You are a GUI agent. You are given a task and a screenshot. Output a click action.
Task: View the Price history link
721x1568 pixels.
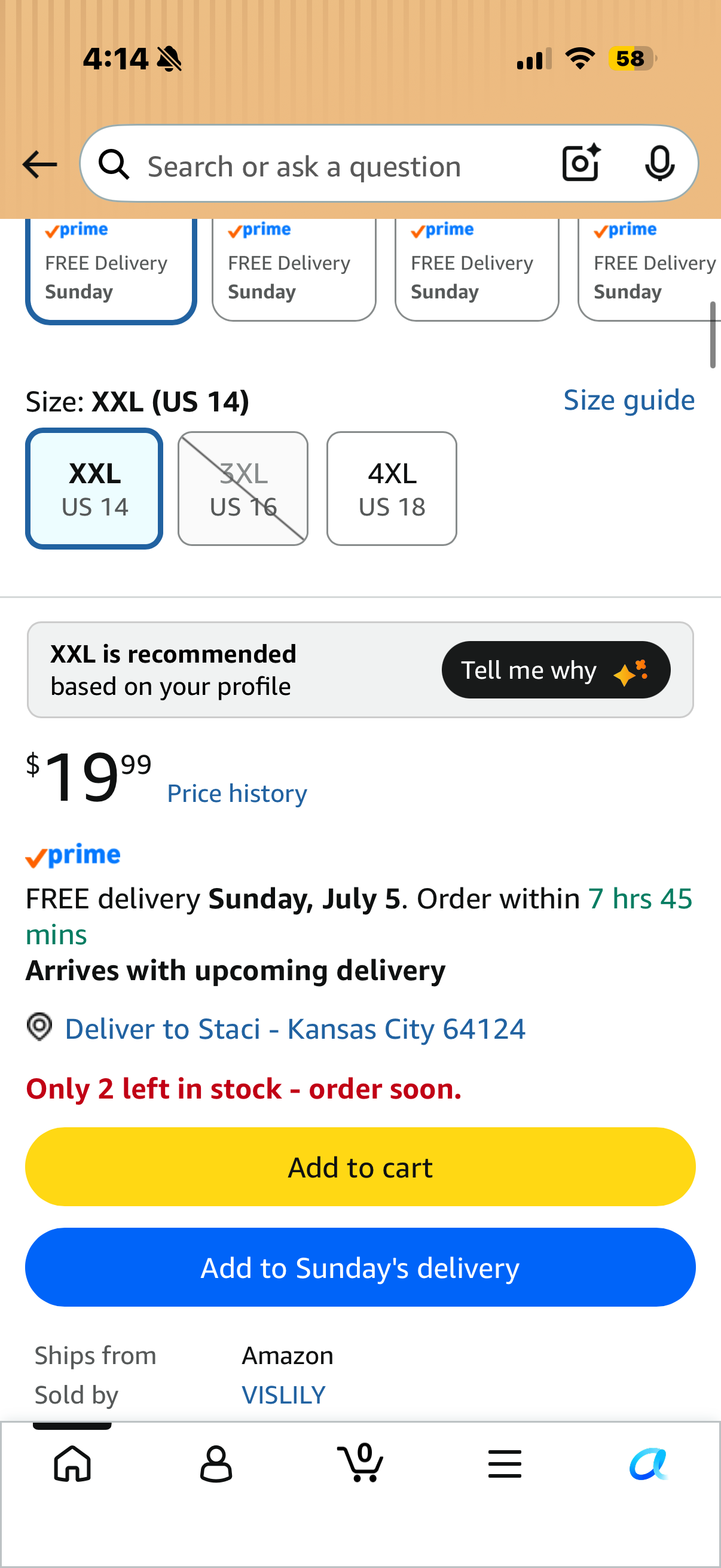[x=237, y=794]
